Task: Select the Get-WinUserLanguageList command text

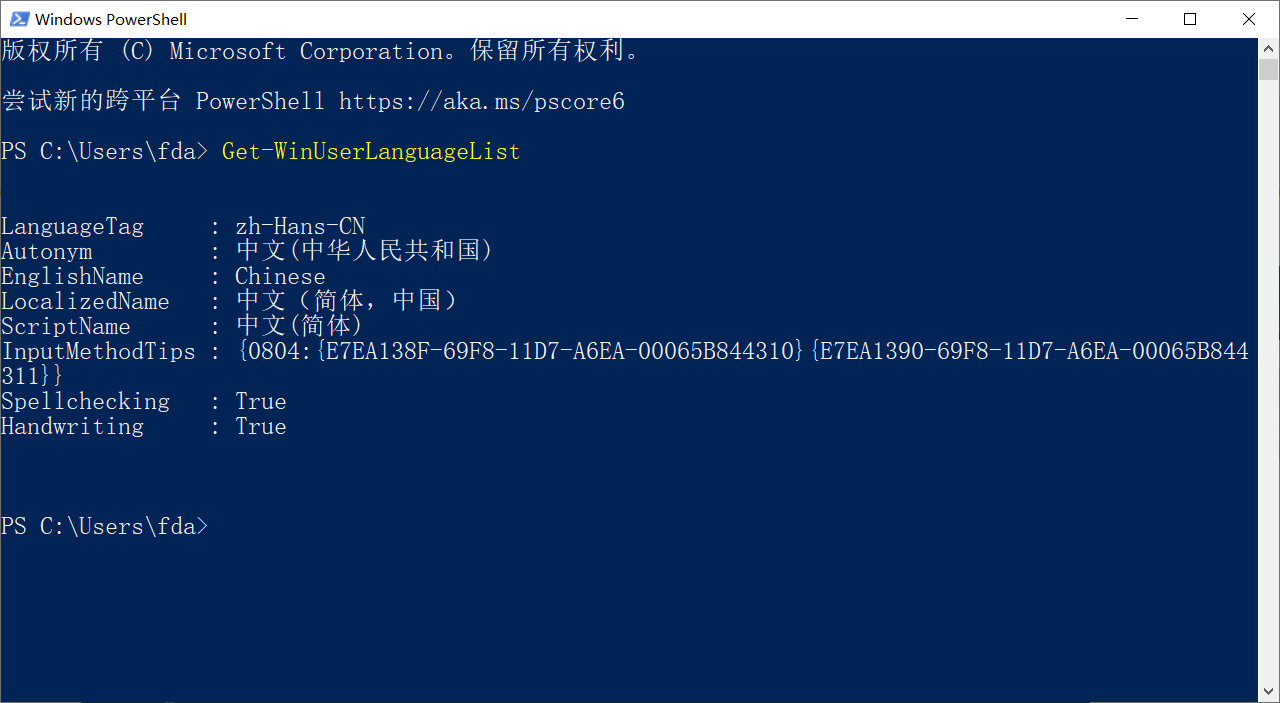Action: click(x=370, y=151)
